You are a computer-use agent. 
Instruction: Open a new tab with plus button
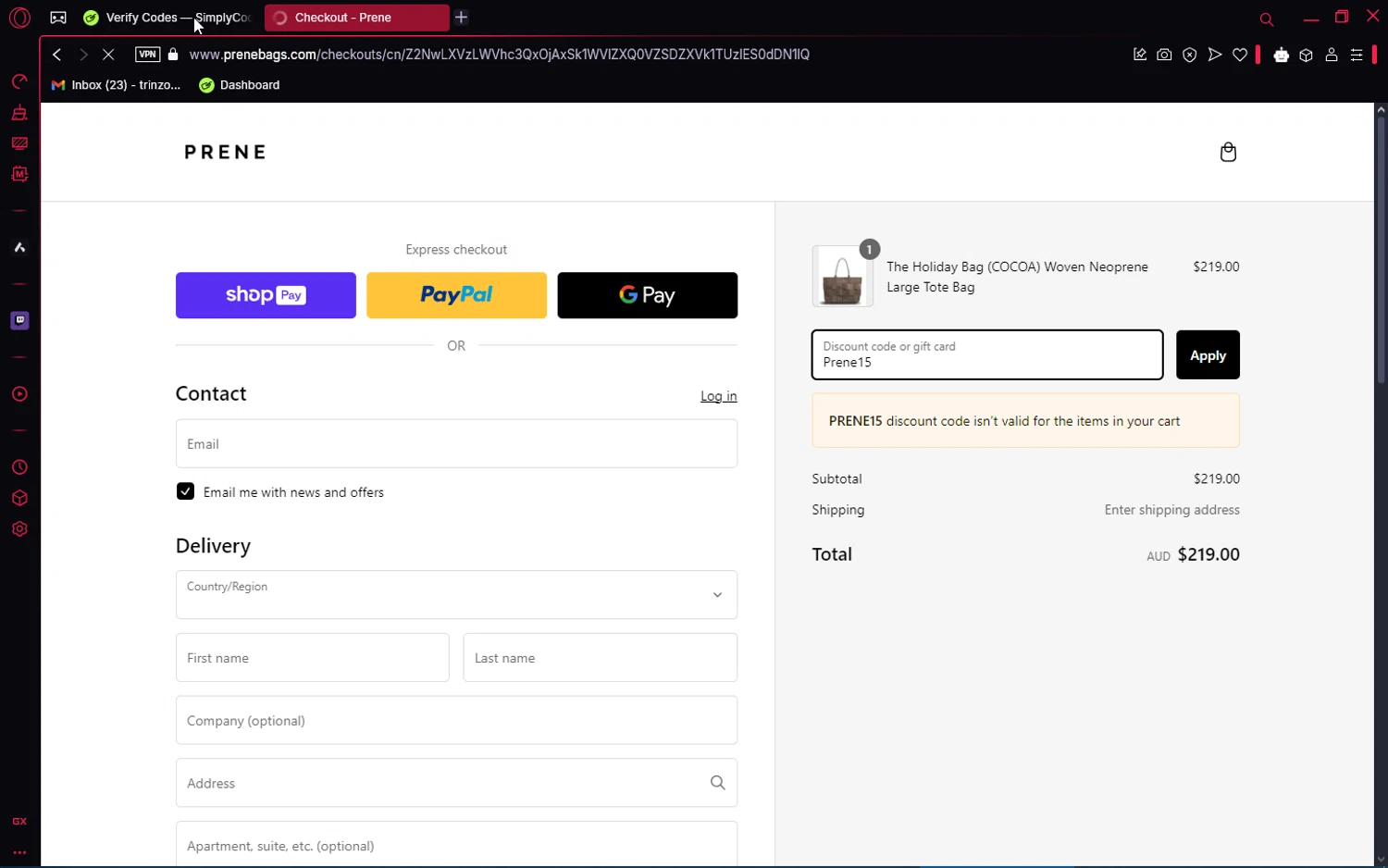click(462, 18)
